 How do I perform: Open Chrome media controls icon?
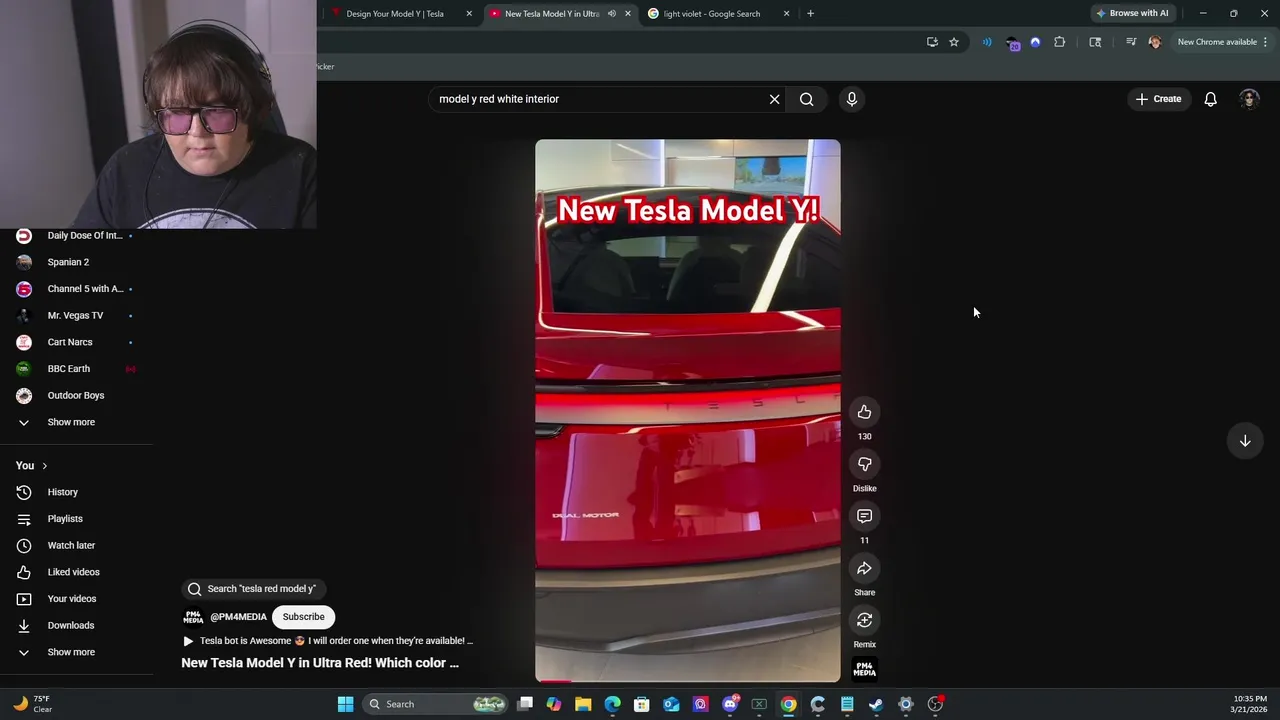(1131, 42)
